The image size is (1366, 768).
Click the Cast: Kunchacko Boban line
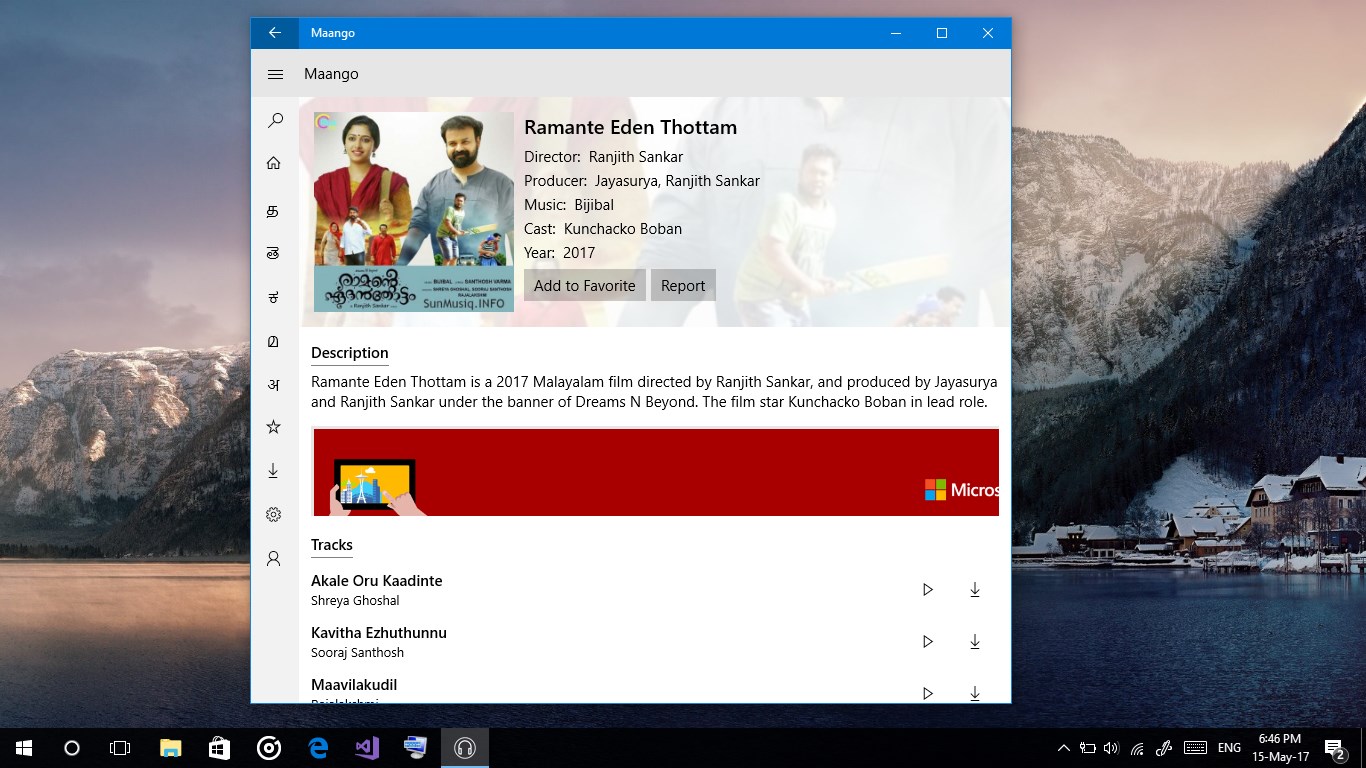(x=603, y=229)
